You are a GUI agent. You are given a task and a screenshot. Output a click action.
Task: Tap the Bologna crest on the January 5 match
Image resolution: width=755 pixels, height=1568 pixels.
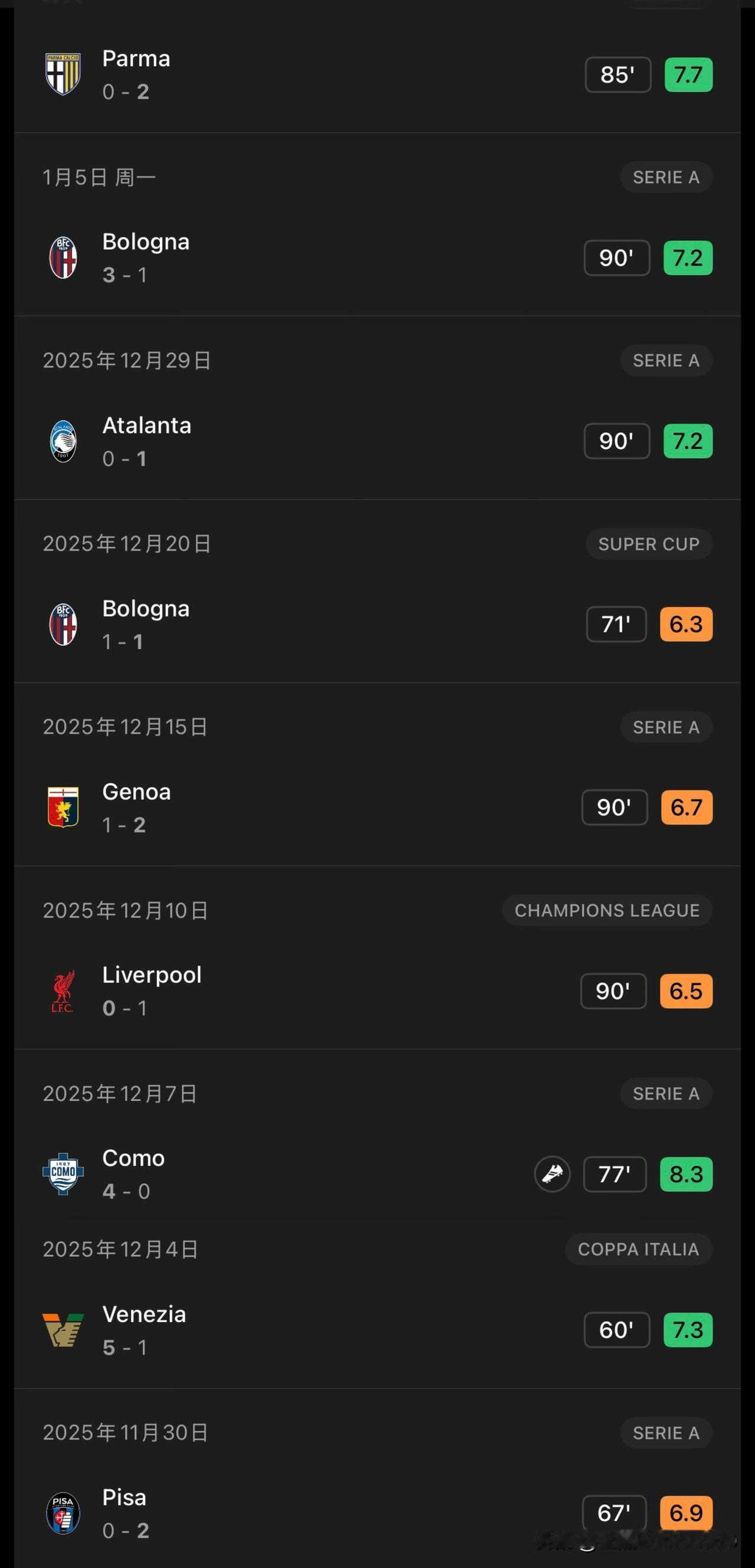pos(63,257)
